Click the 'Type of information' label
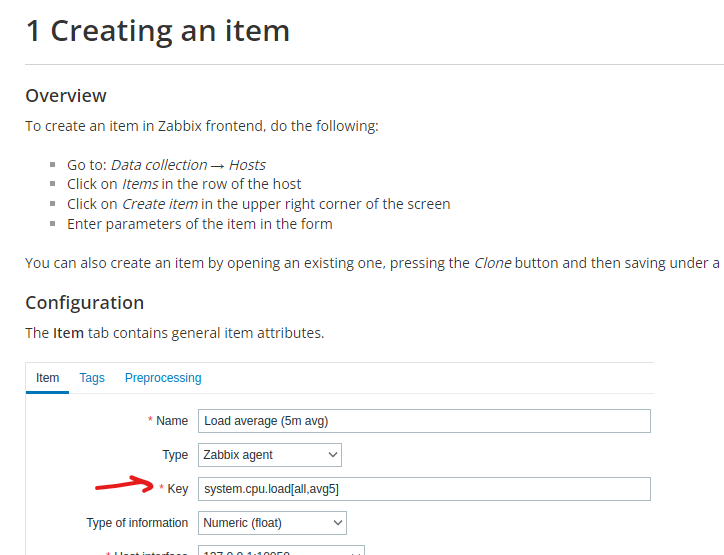Image resolution: width=724 pixels, height=555 pixels. (137, 523)
